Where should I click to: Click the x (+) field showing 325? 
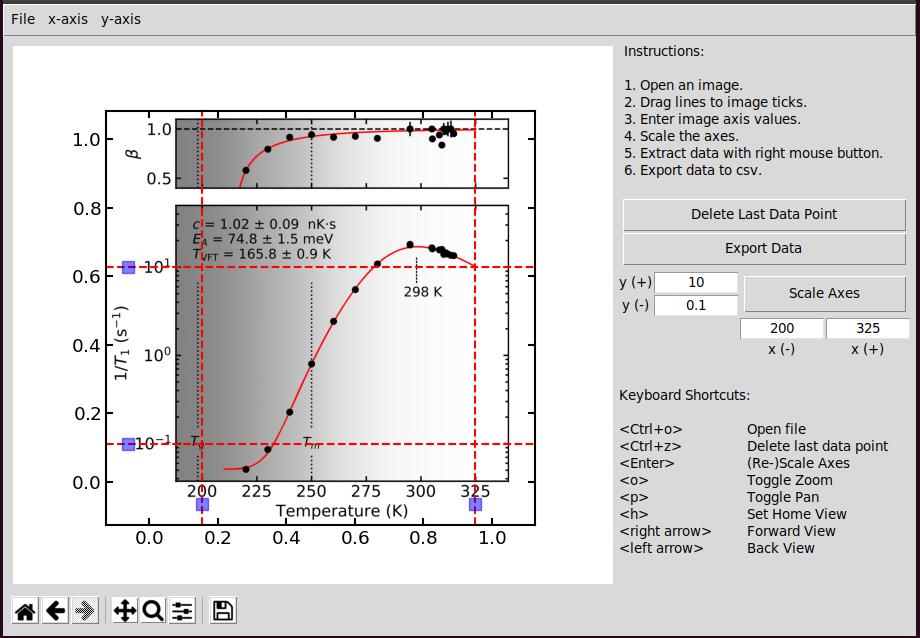click(x=868, y=329)
